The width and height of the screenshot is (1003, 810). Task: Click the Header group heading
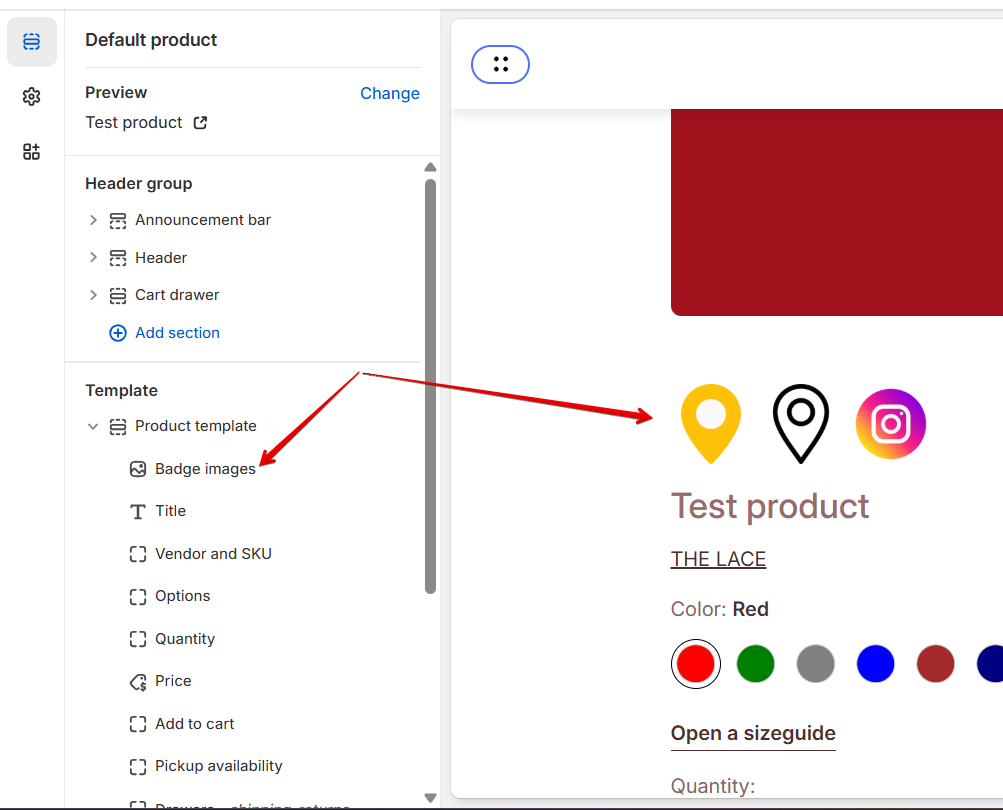(139, 184)
